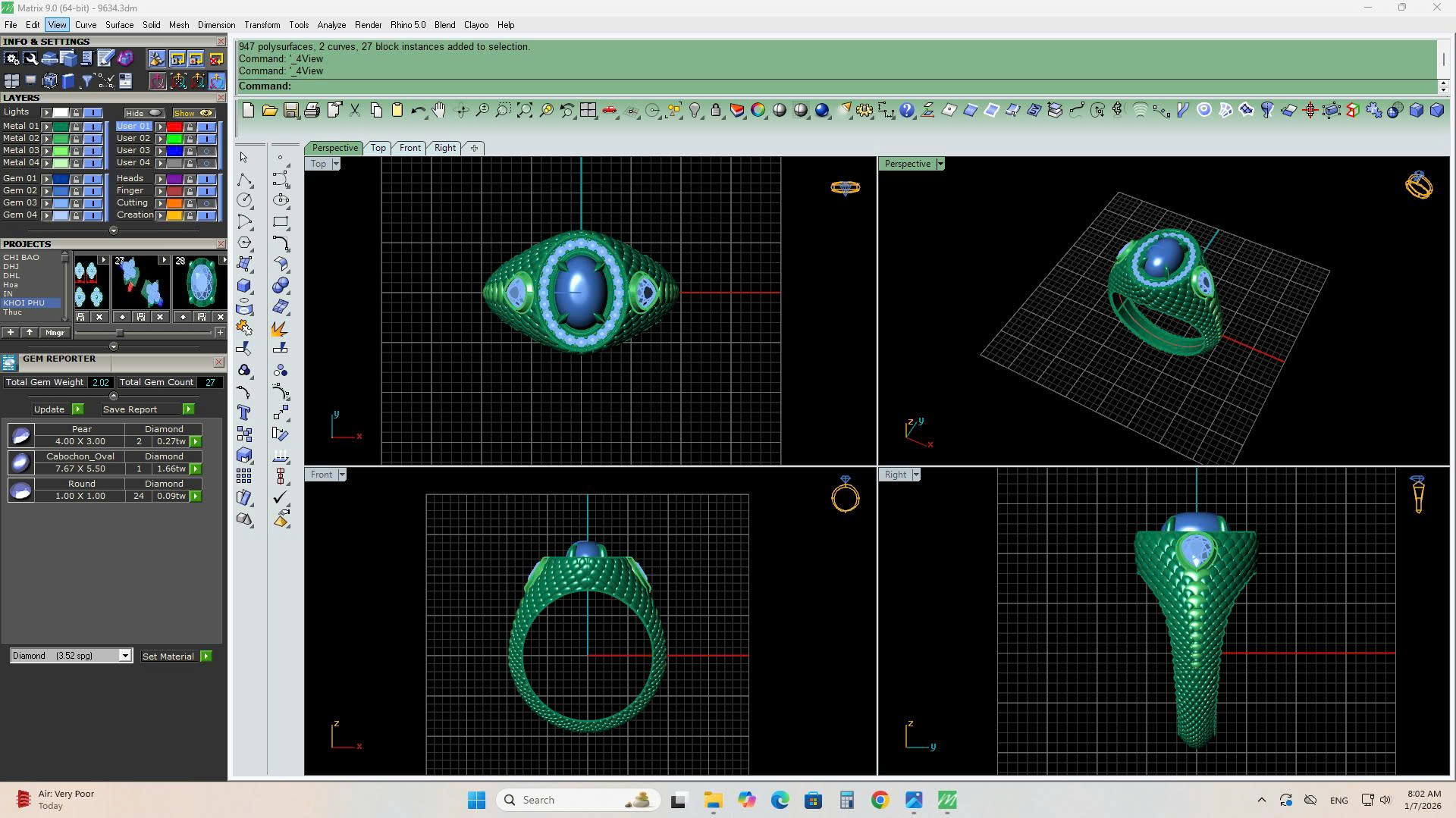Switch to the Front viewport tab
Viewport: 1456px width, 818px height.
[409, 148]
